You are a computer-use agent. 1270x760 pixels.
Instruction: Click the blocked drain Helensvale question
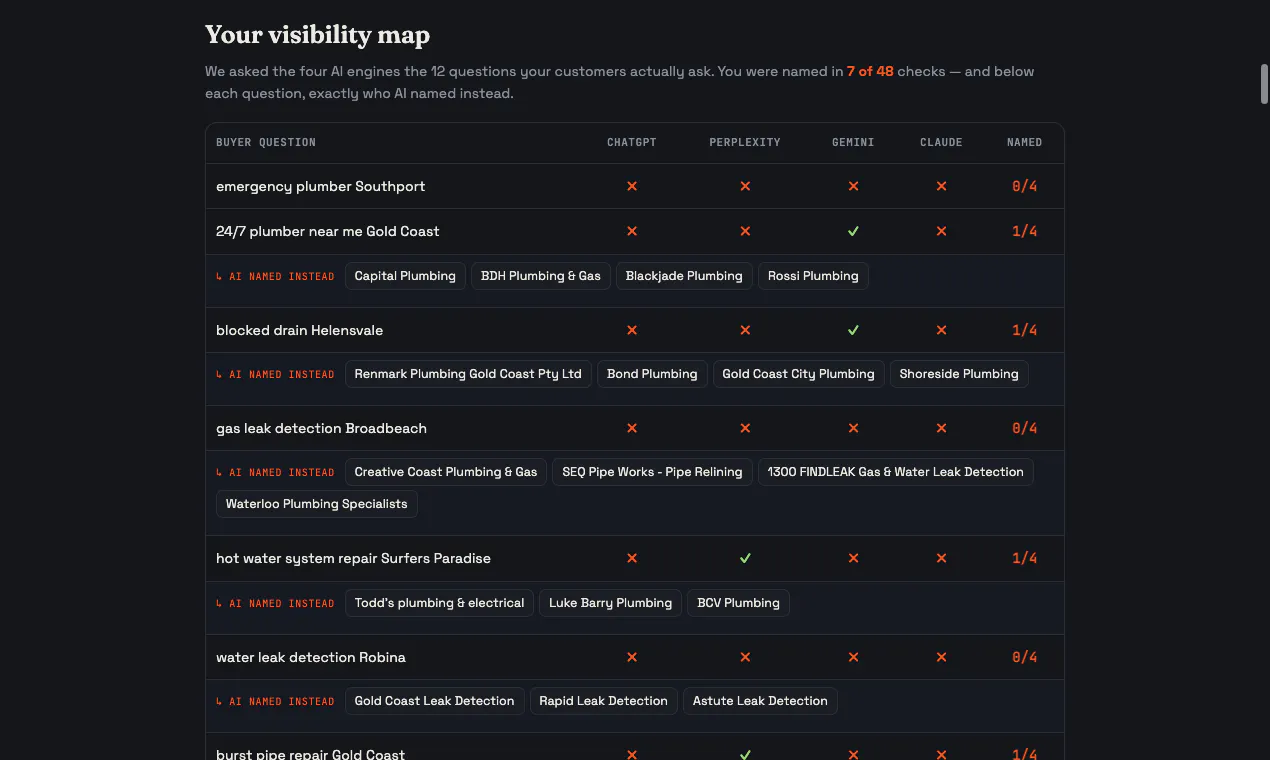tap(299, 330)
